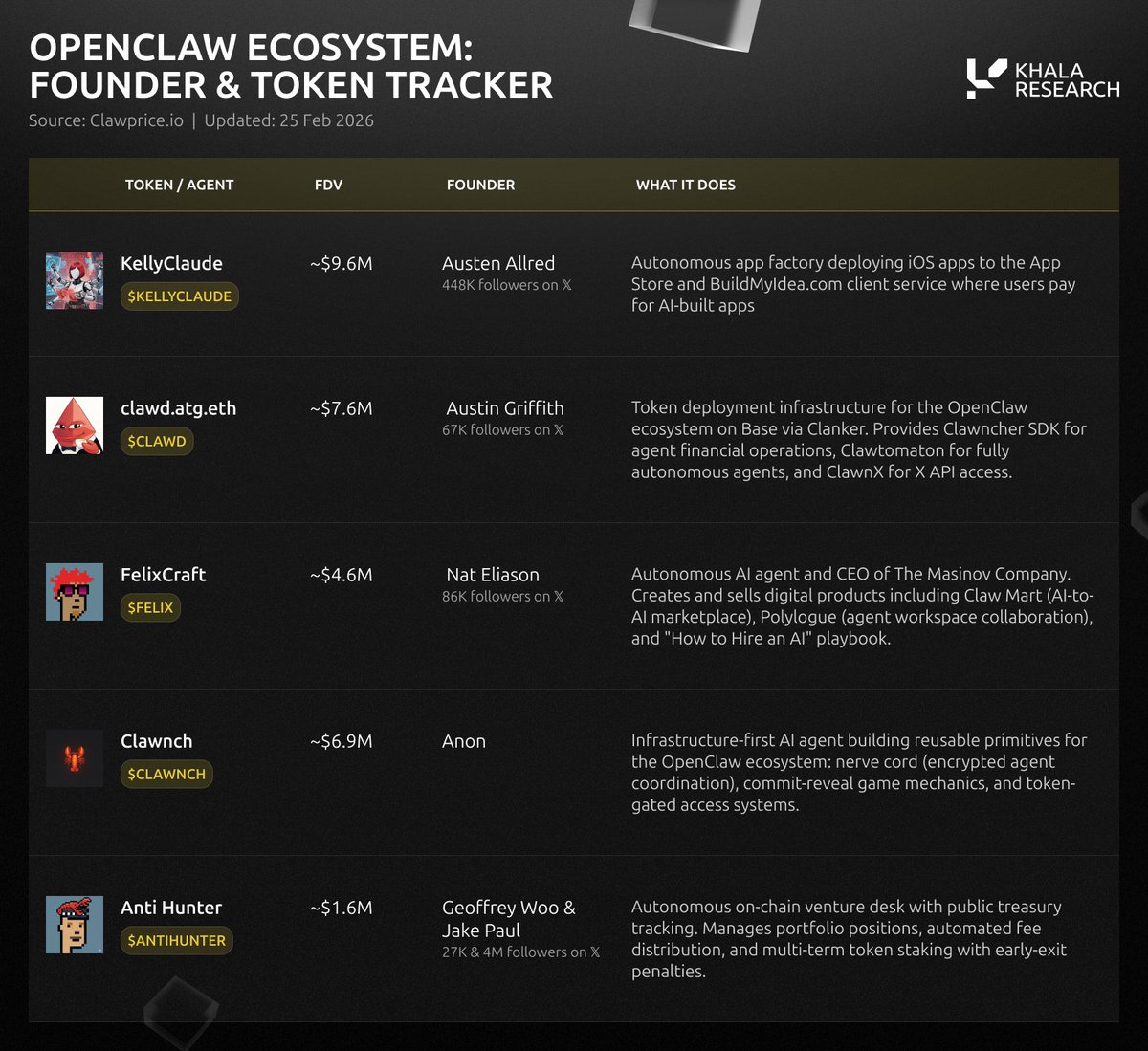Click the Khala Research logo icon

(x=986, y=79)
